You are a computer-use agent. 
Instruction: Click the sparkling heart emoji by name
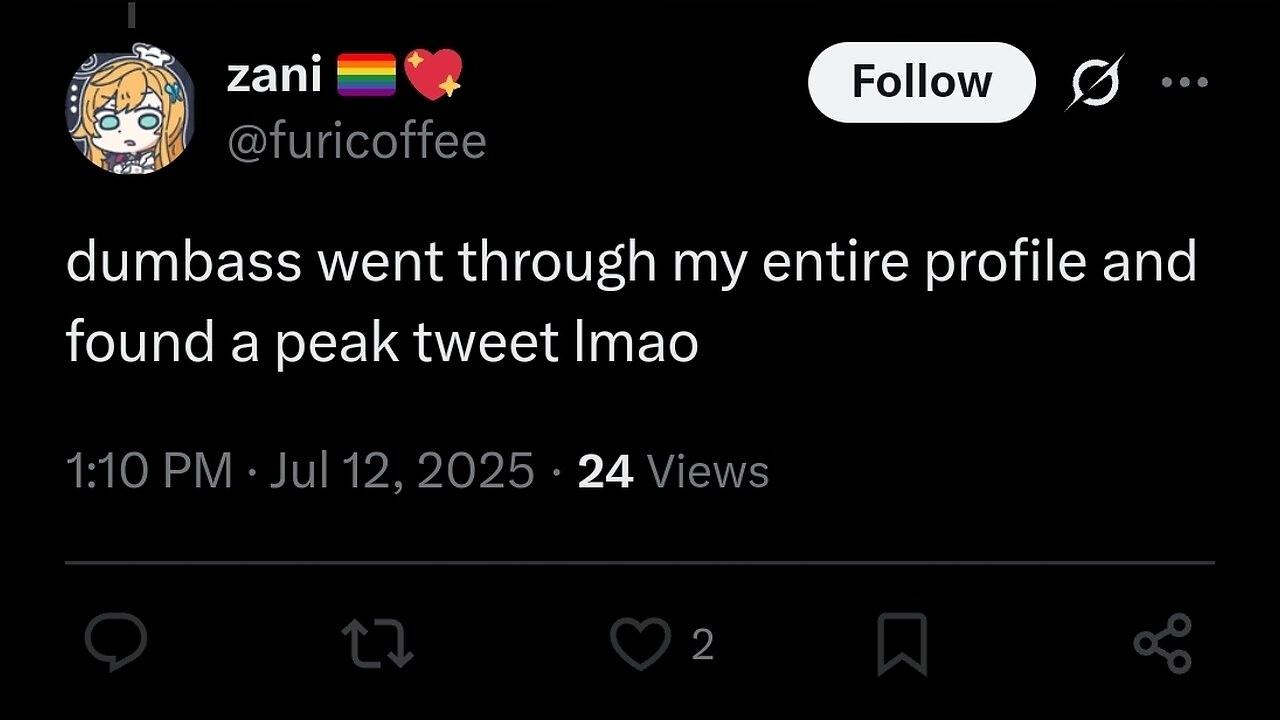[433, 75]
